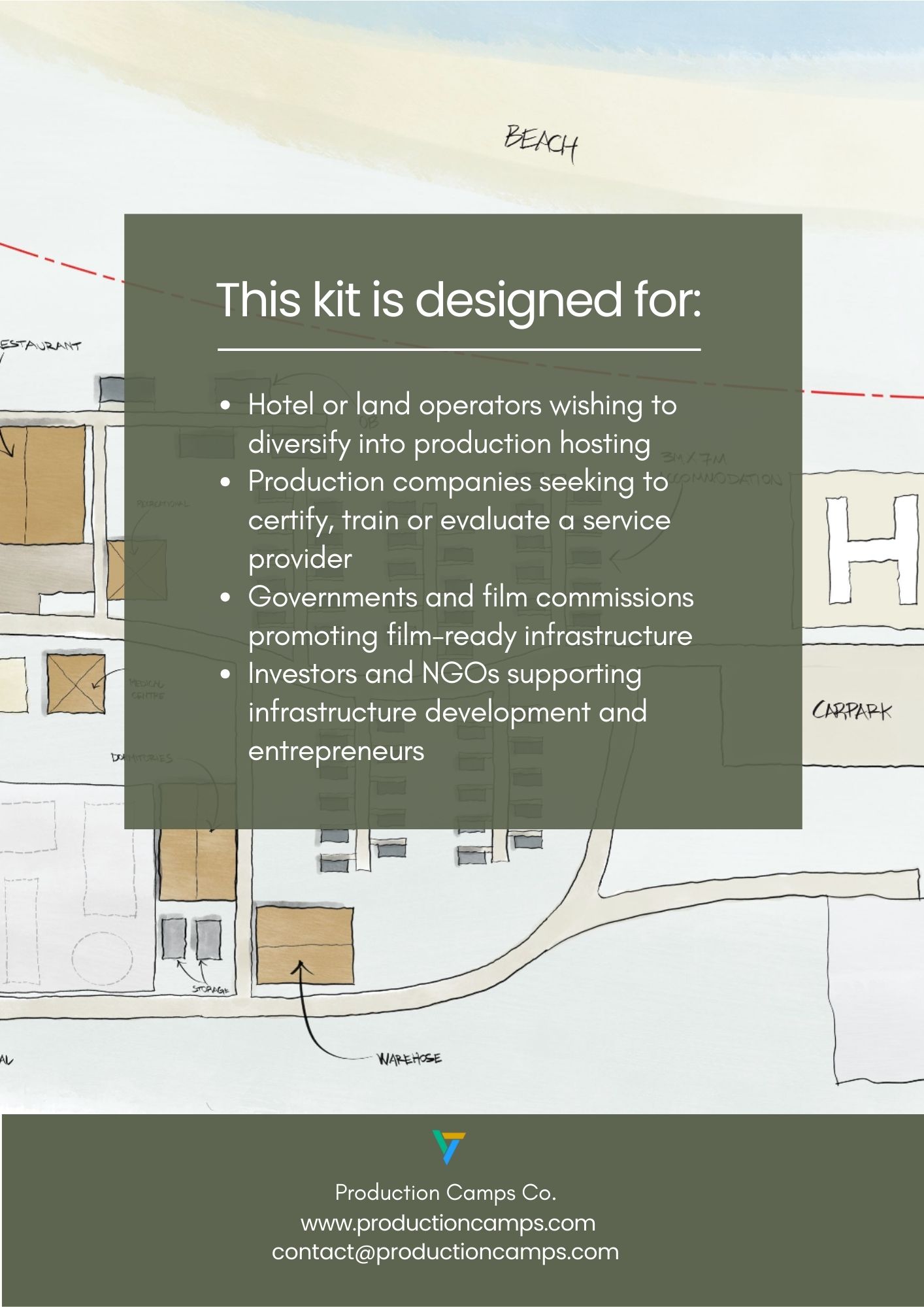Click the white line under the heading

(459, 350)
